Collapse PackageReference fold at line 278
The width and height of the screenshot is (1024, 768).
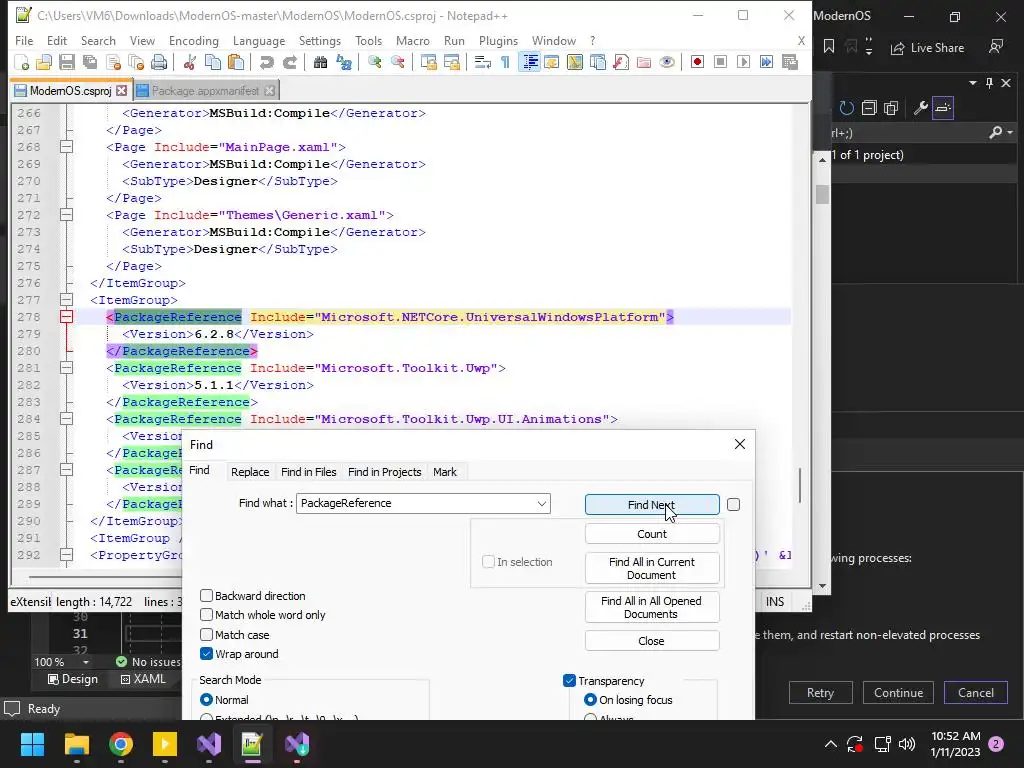67,317
